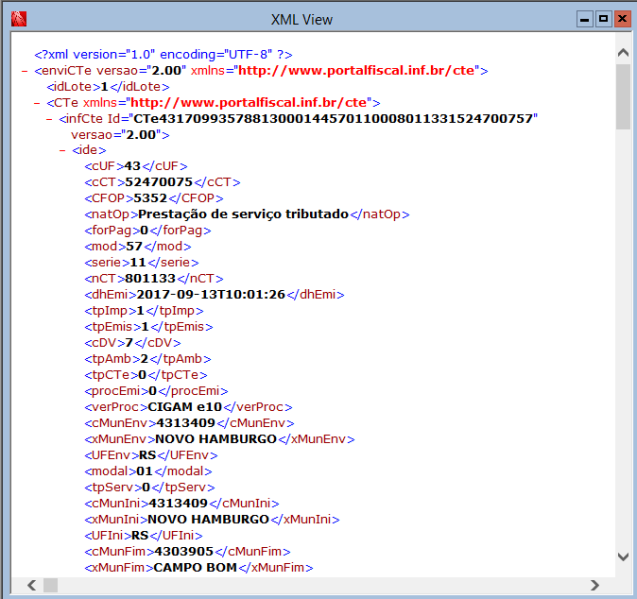Click xMunIni value NOVO HAMBURGO
This screenshot has width=637, height=599.
208,519
